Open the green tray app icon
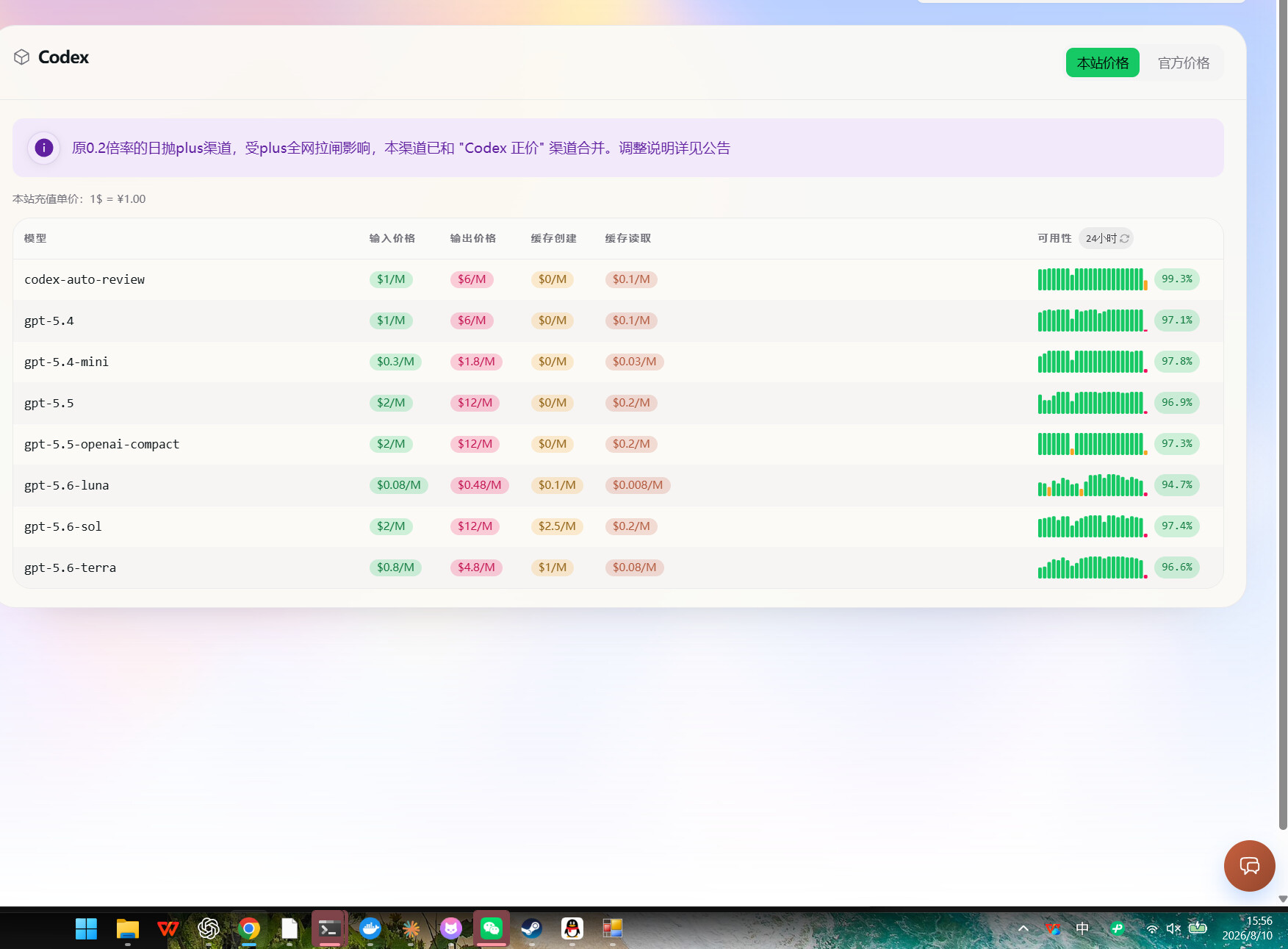The image size is (1288, 949). (1118, 928)
